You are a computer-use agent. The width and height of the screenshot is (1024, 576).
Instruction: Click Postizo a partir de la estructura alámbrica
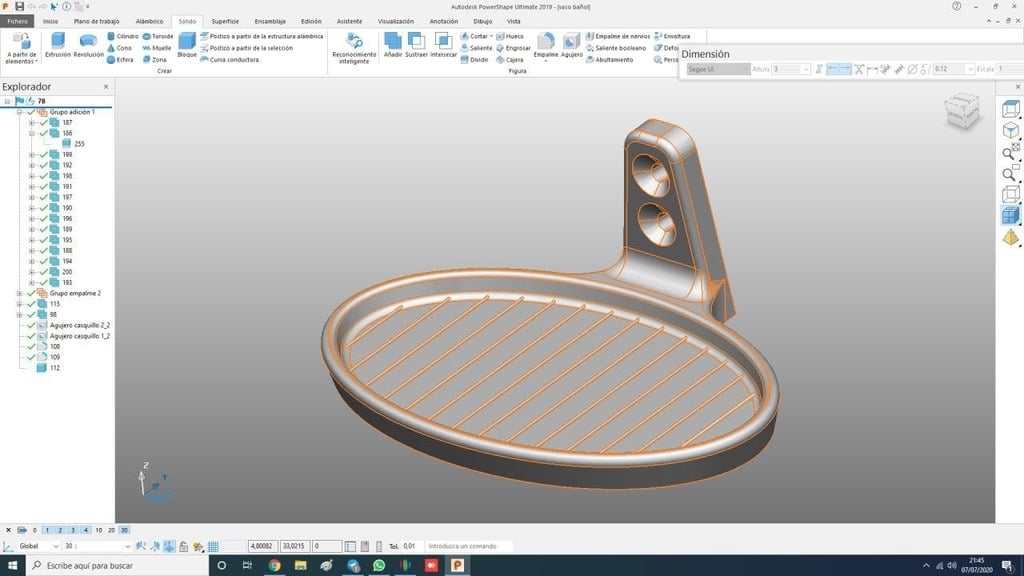coord(261,37)
